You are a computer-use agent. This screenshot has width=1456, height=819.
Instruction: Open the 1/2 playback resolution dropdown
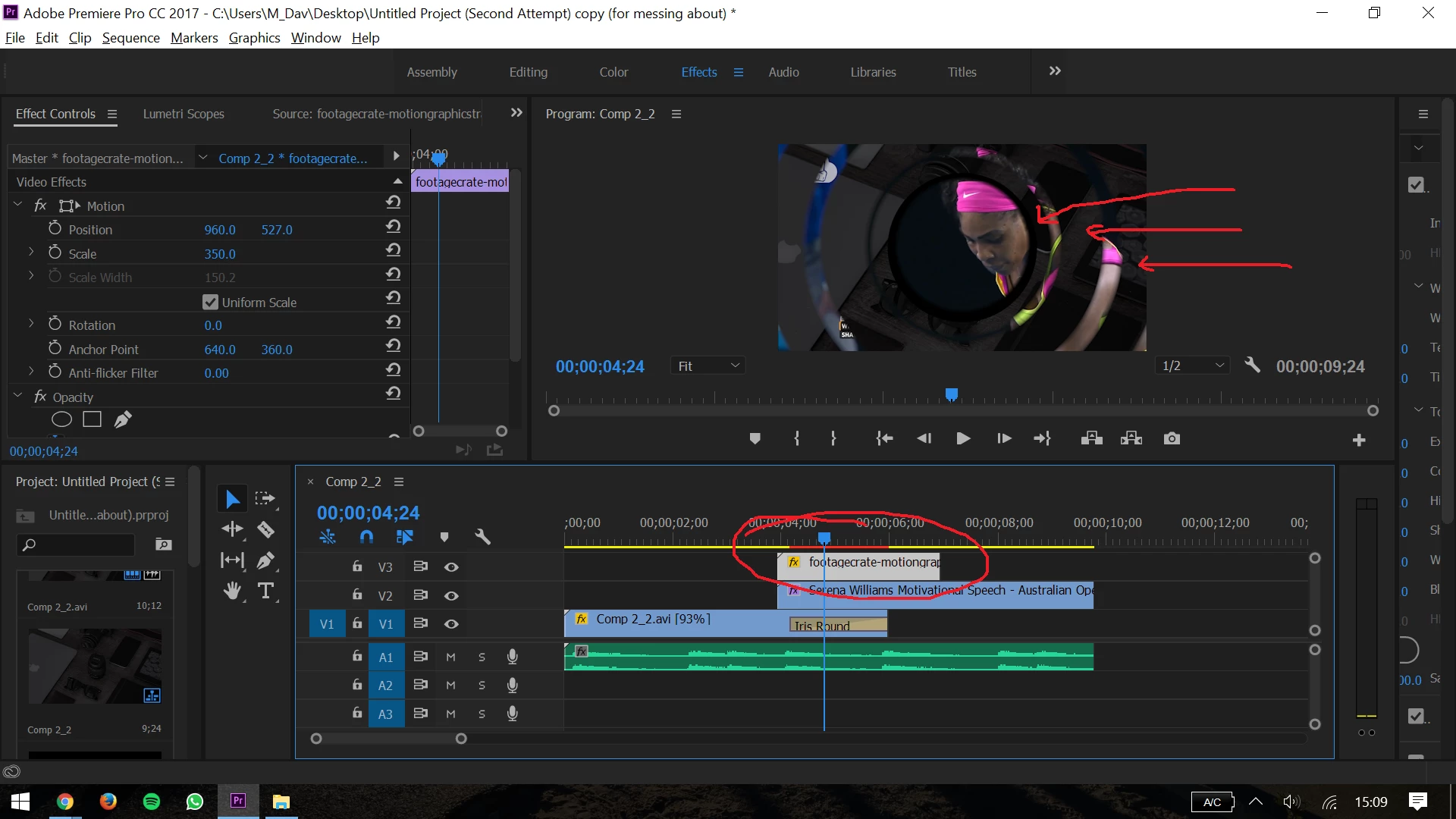(x=1192, y=366)
